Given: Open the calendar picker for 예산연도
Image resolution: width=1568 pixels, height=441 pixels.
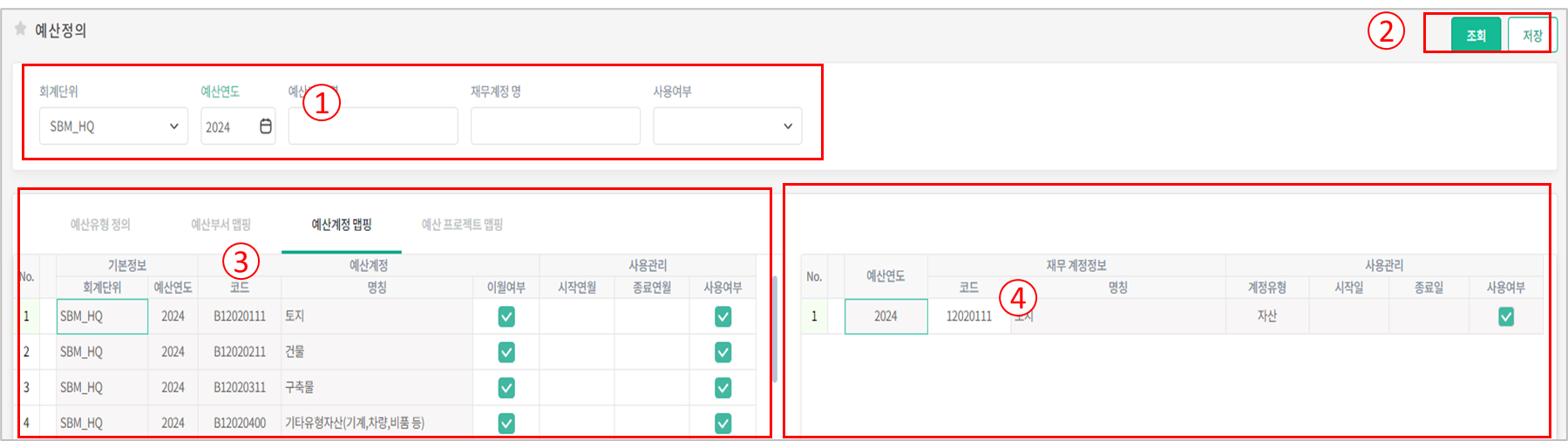Looking at the screenshot, I should pyautogui.click(x=266, y=126).
